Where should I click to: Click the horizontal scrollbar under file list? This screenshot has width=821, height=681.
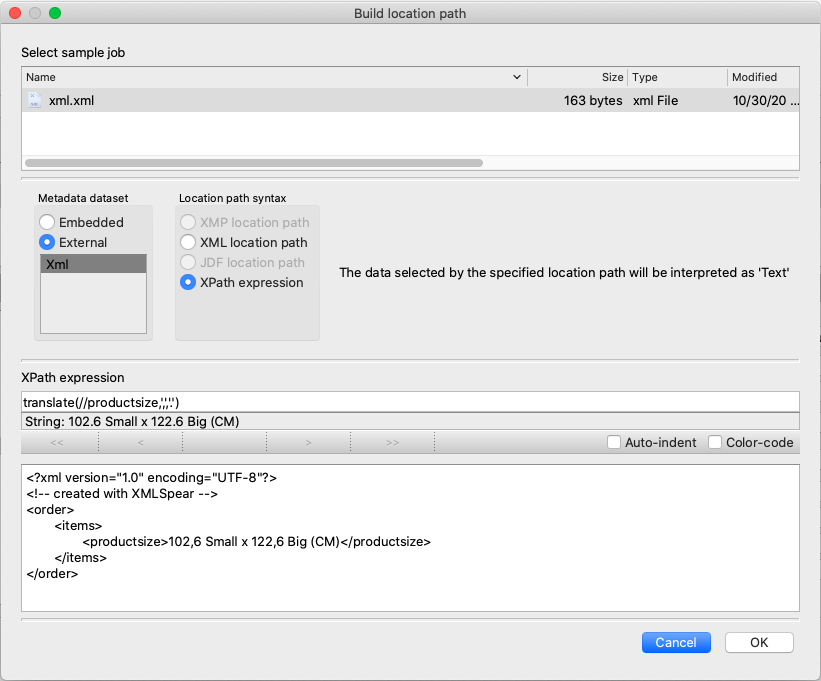[x=254, y=162]
